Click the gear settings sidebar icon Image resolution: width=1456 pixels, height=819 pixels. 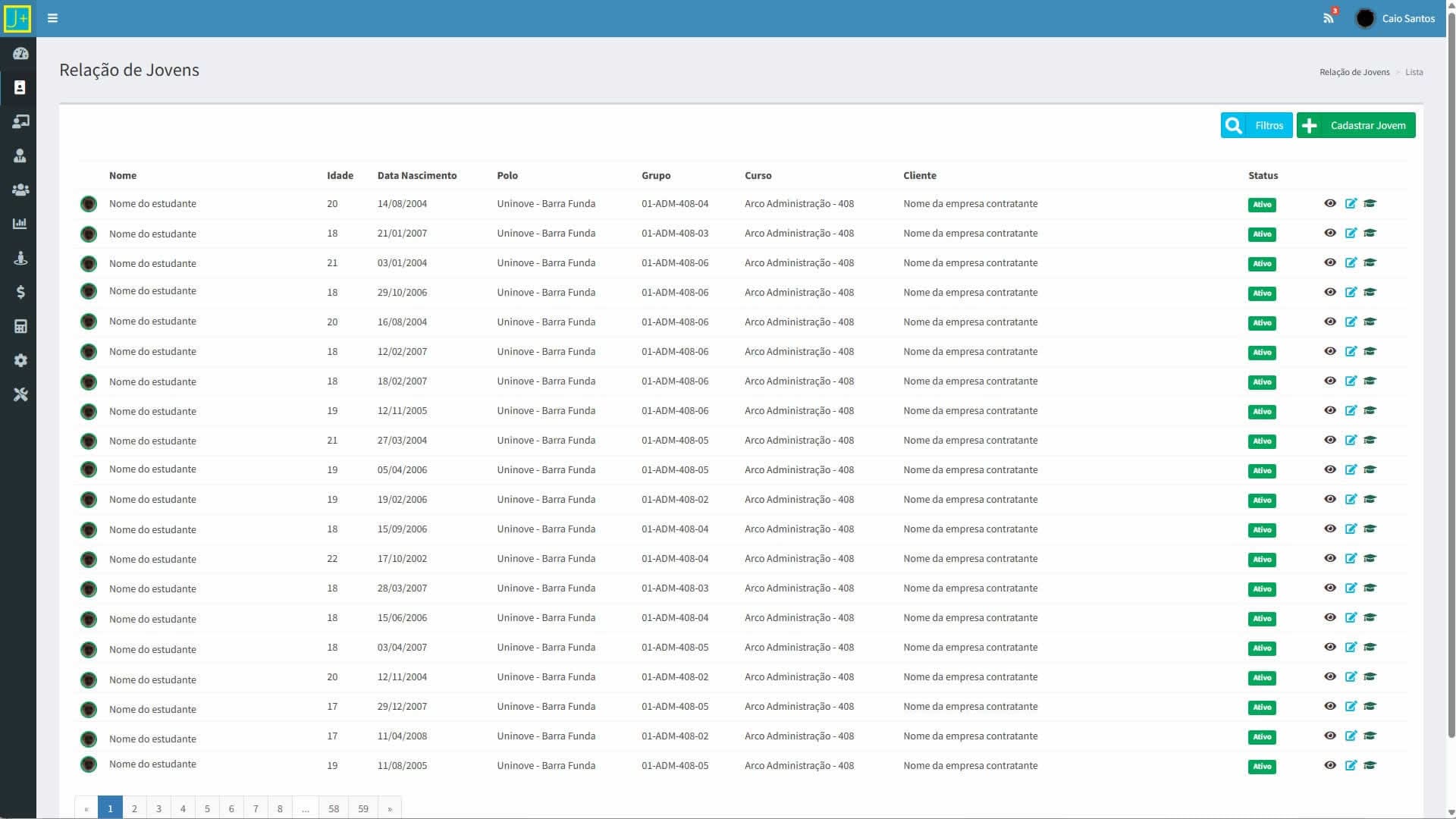[x=20, y=360]
